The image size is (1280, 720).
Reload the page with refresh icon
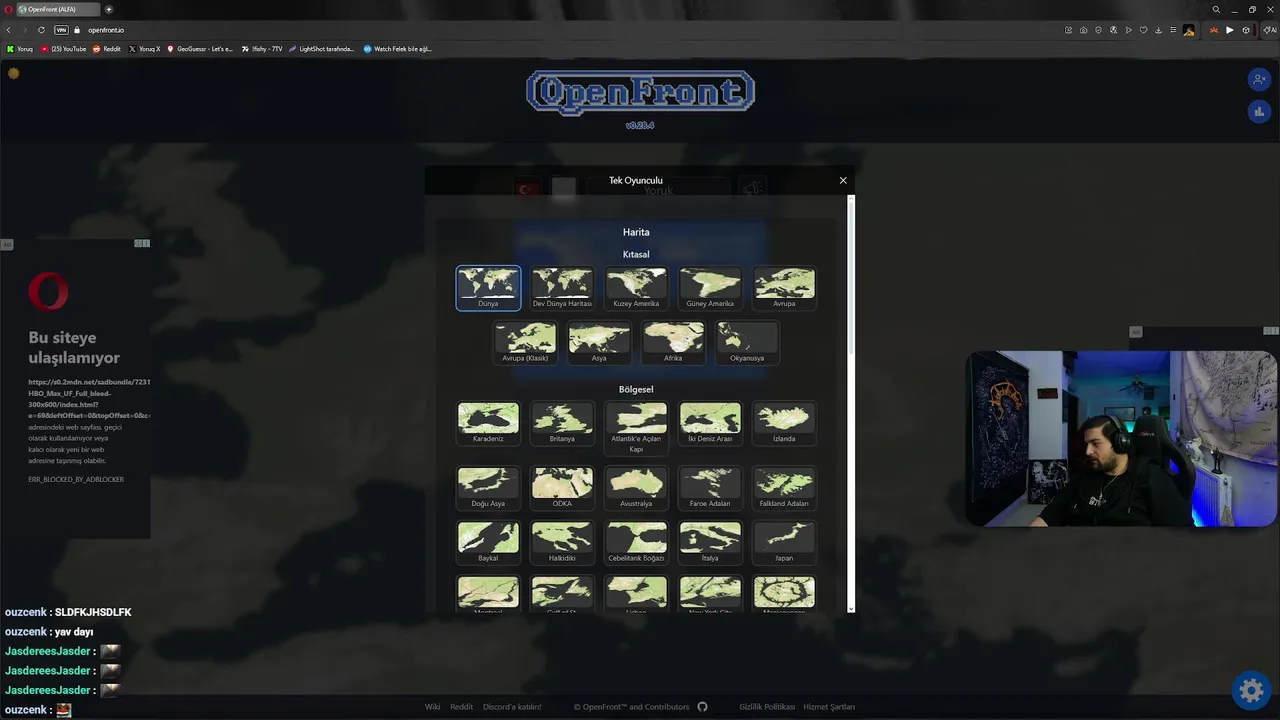(x=41, y=30)
